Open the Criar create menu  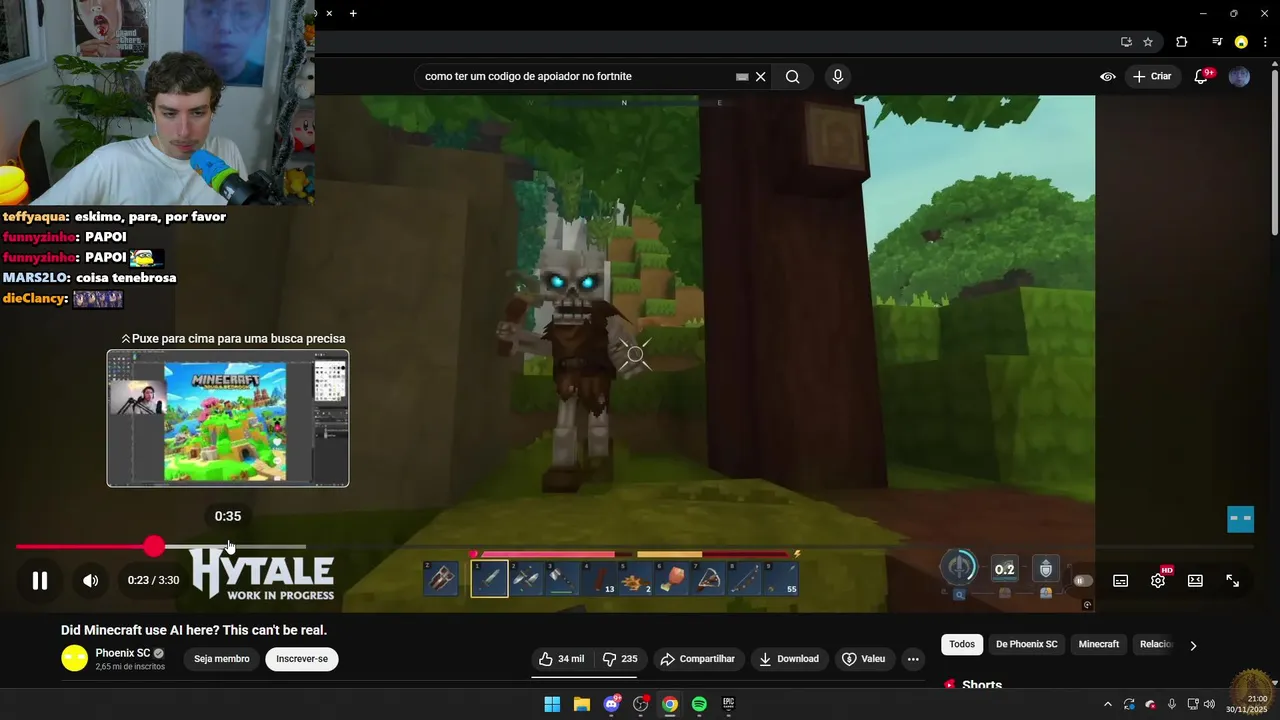pos(1152,76)
